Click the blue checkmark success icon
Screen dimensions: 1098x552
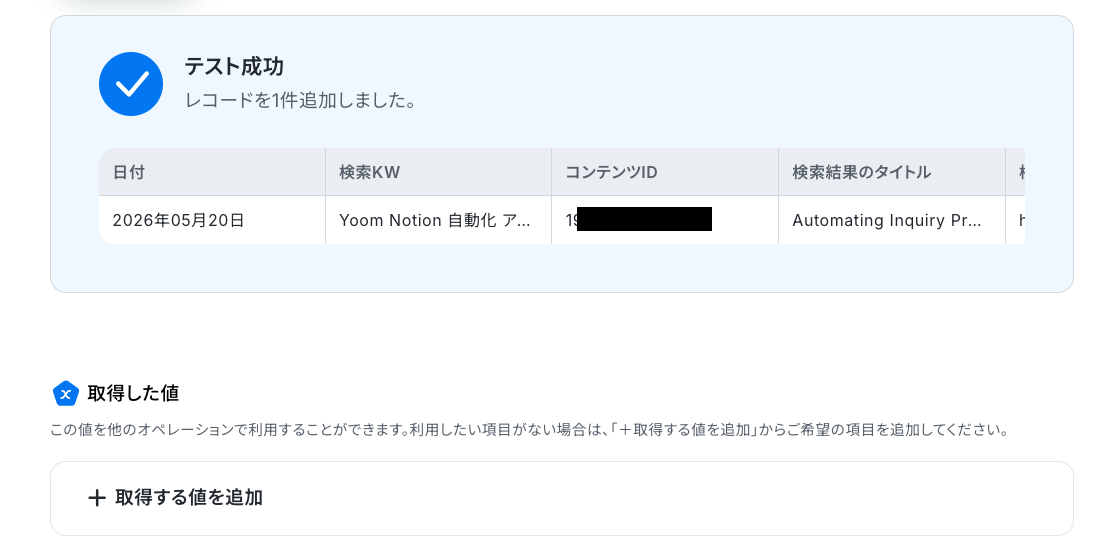pyautogui.click(x=131, y=84)
